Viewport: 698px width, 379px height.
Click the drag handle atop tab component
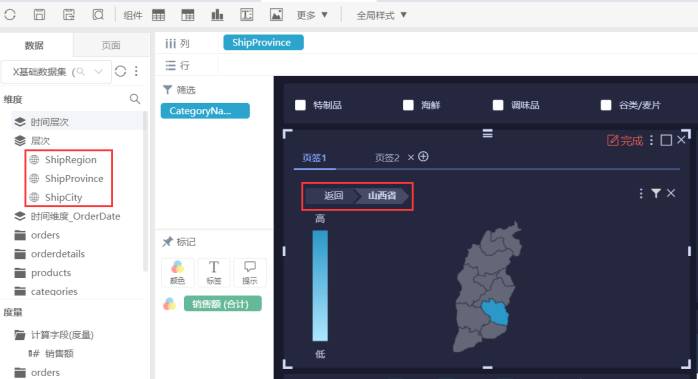[487, 133]
